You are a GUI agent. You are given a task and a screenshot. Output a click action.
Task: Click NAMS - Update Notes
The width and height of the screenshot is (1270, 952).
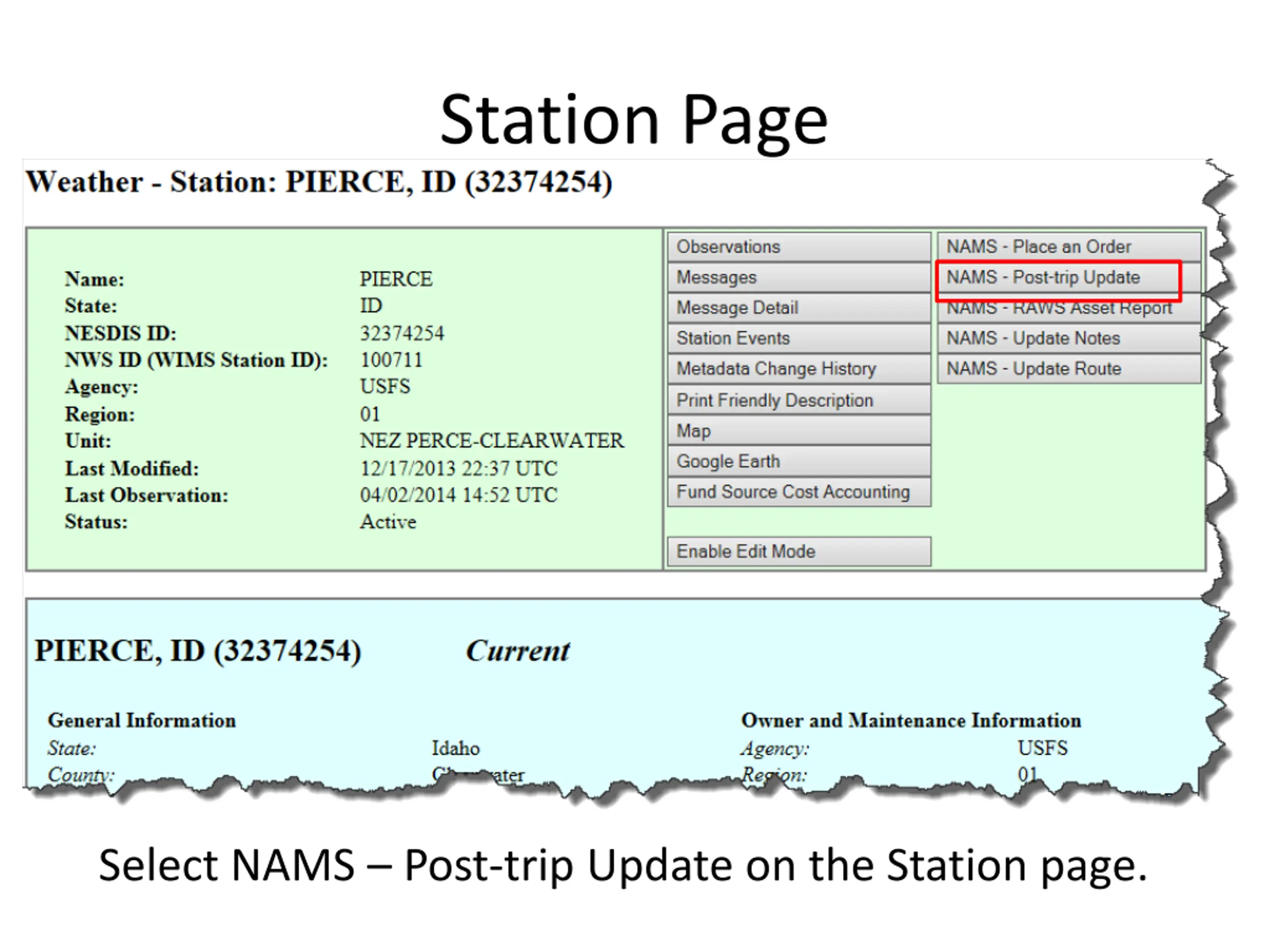point(1069,338)
